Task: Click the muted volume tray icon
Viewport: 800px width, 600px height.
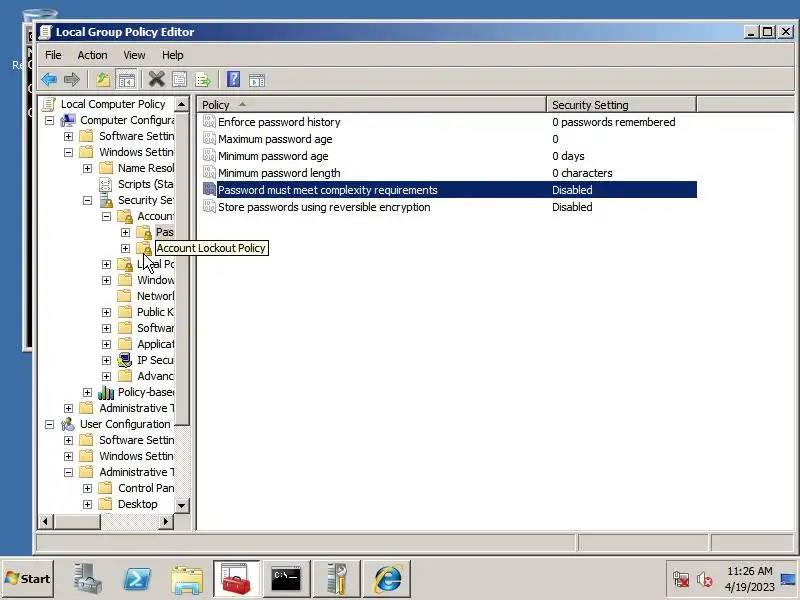Action: click(705, 579)
